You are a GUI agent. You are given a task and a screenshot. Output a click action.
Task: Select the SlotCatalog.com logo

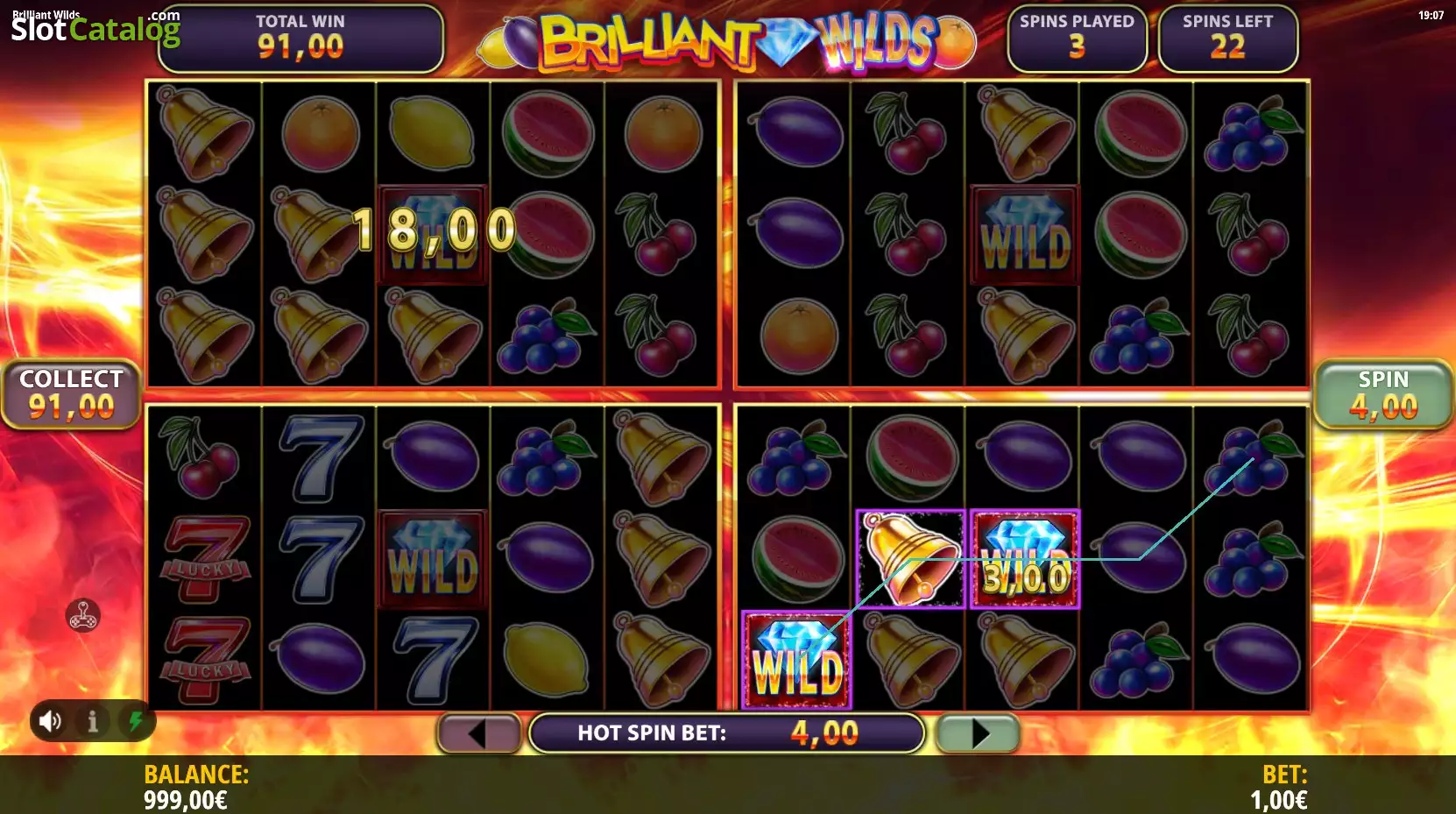pos(95,27)
